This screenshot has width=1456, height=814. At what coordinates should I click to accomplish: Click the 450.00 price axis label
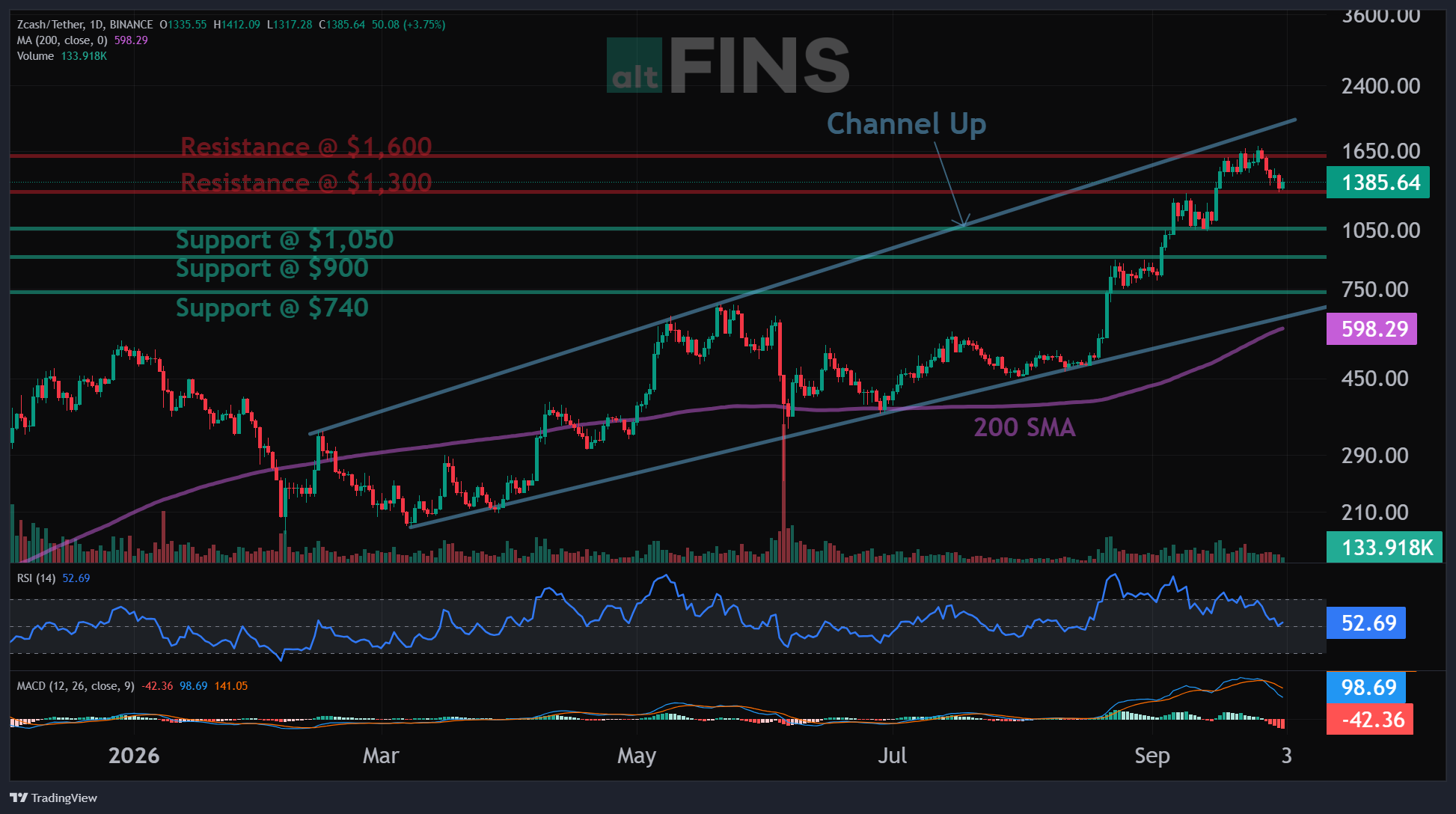click(x=1375, y=379)
